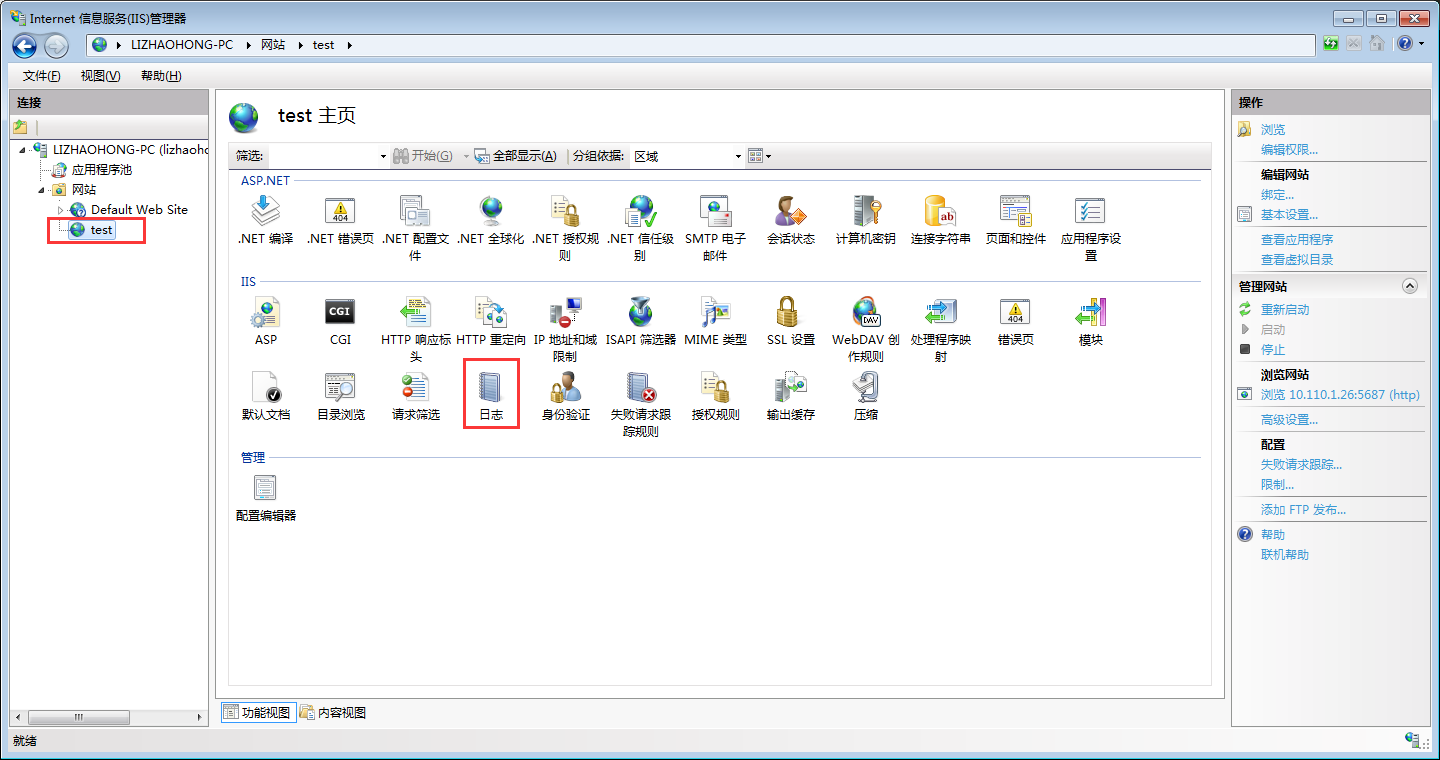Collapse the LIZHAOHONG-PC server node
1440x760 pixels.
(22, 150)
